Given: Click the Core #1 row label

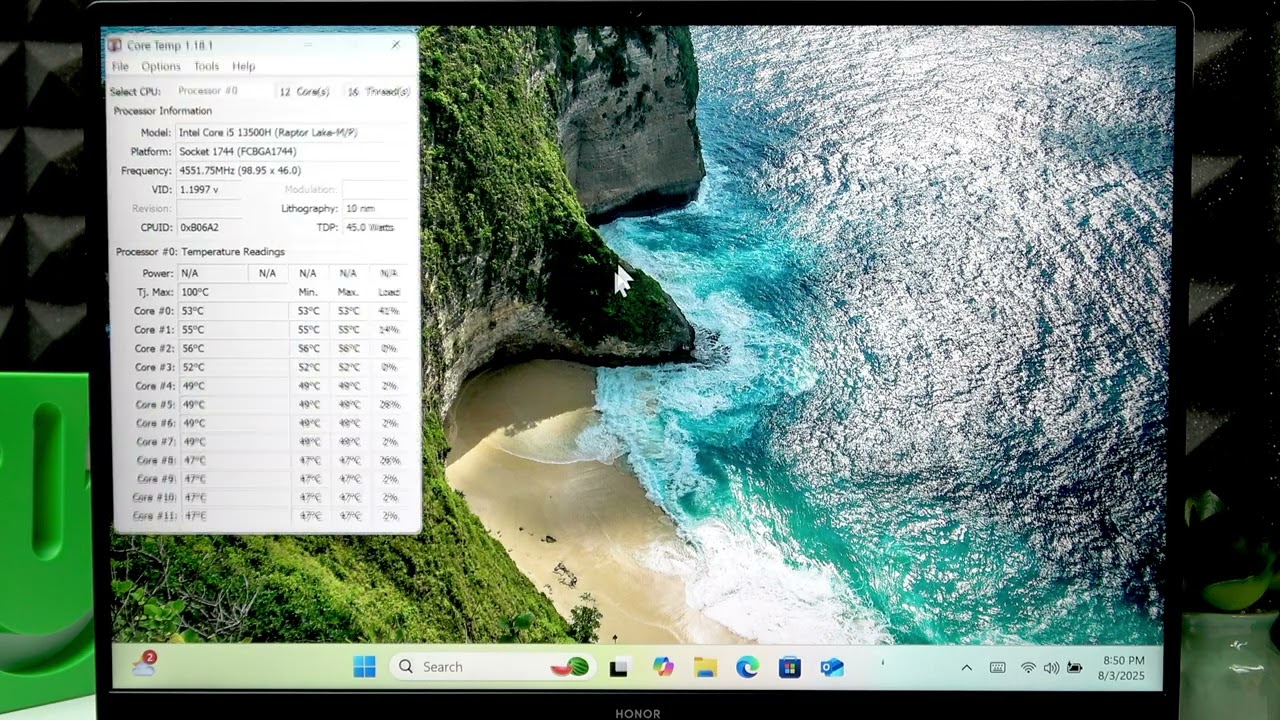Looking at the screenshot, I should point(154,329).
